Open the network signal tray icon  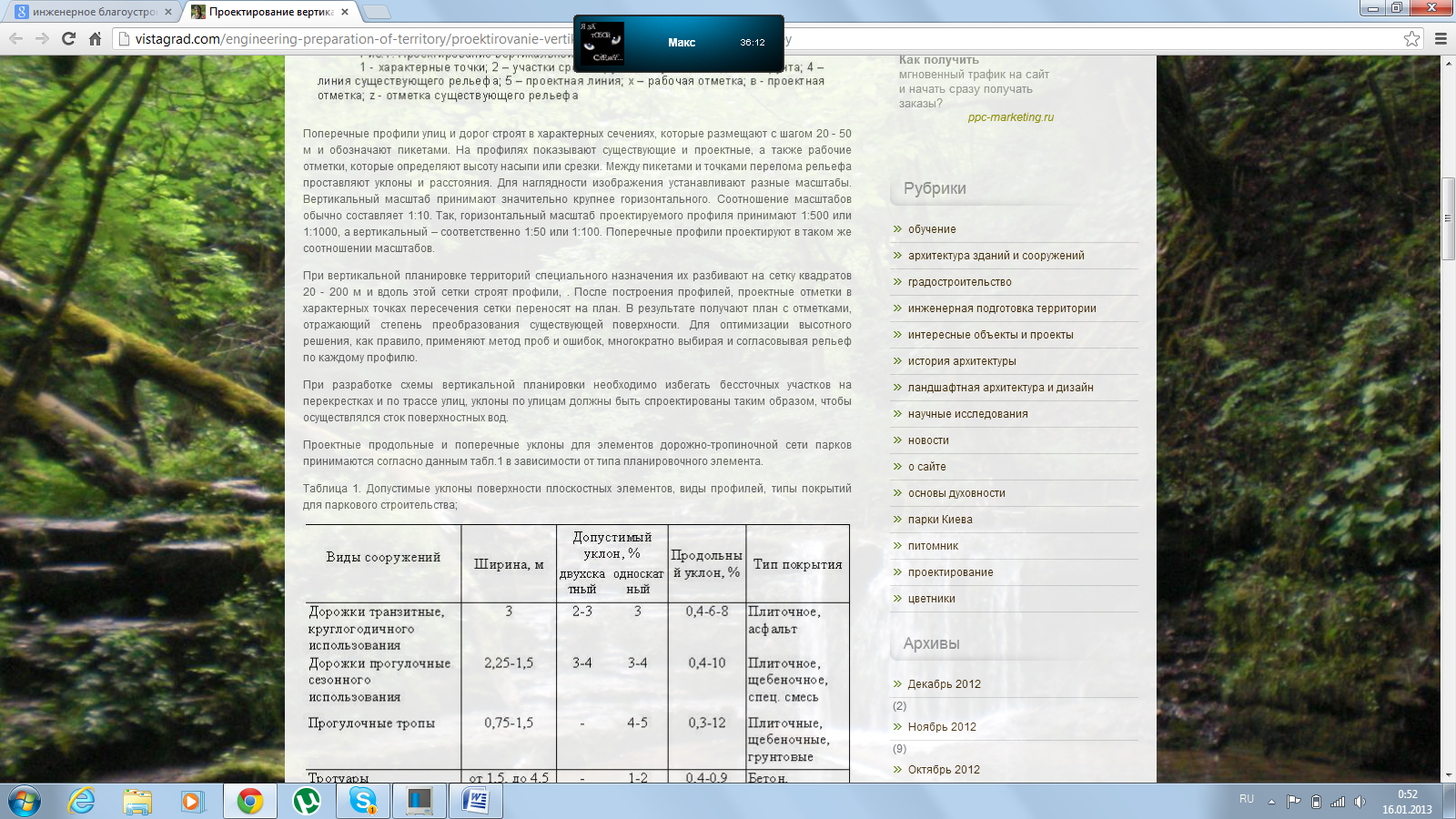click(x=1338, y=802)
